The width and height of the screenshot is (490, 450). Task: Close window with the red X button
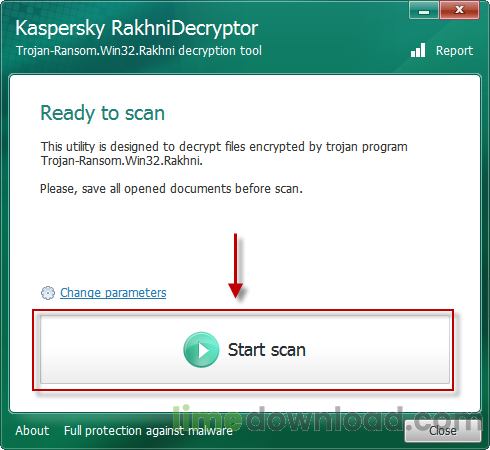(x=459, y=10)
